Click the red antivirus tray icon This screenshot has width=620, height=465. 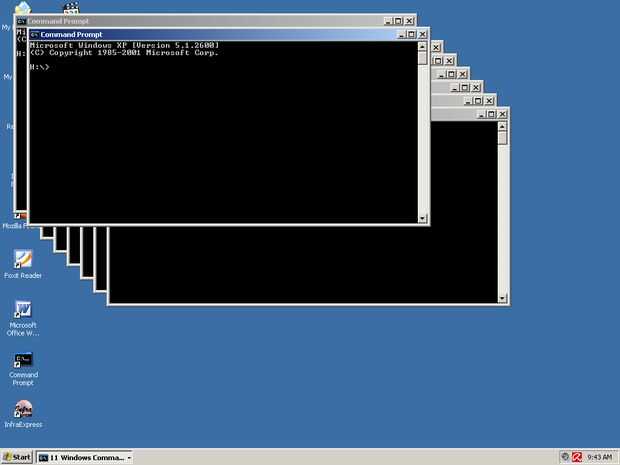577,457
